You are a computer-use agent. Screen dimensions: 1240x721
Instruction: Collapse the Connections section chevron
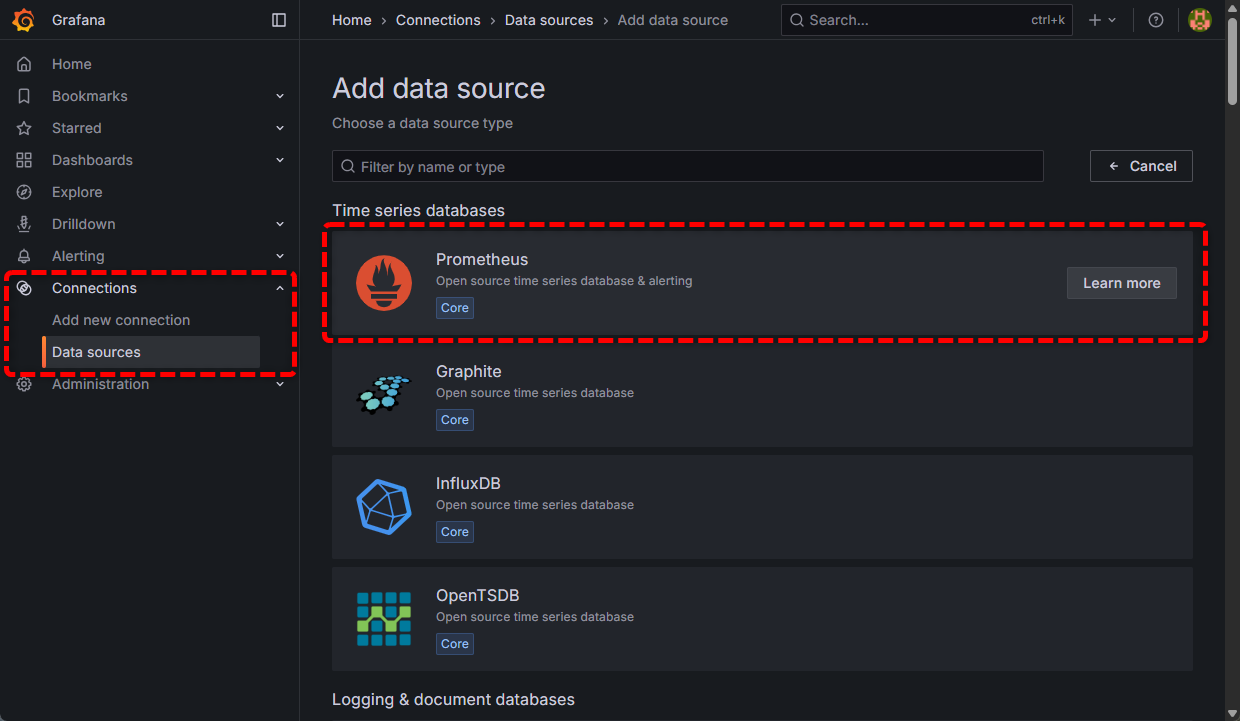click(280, 288)
